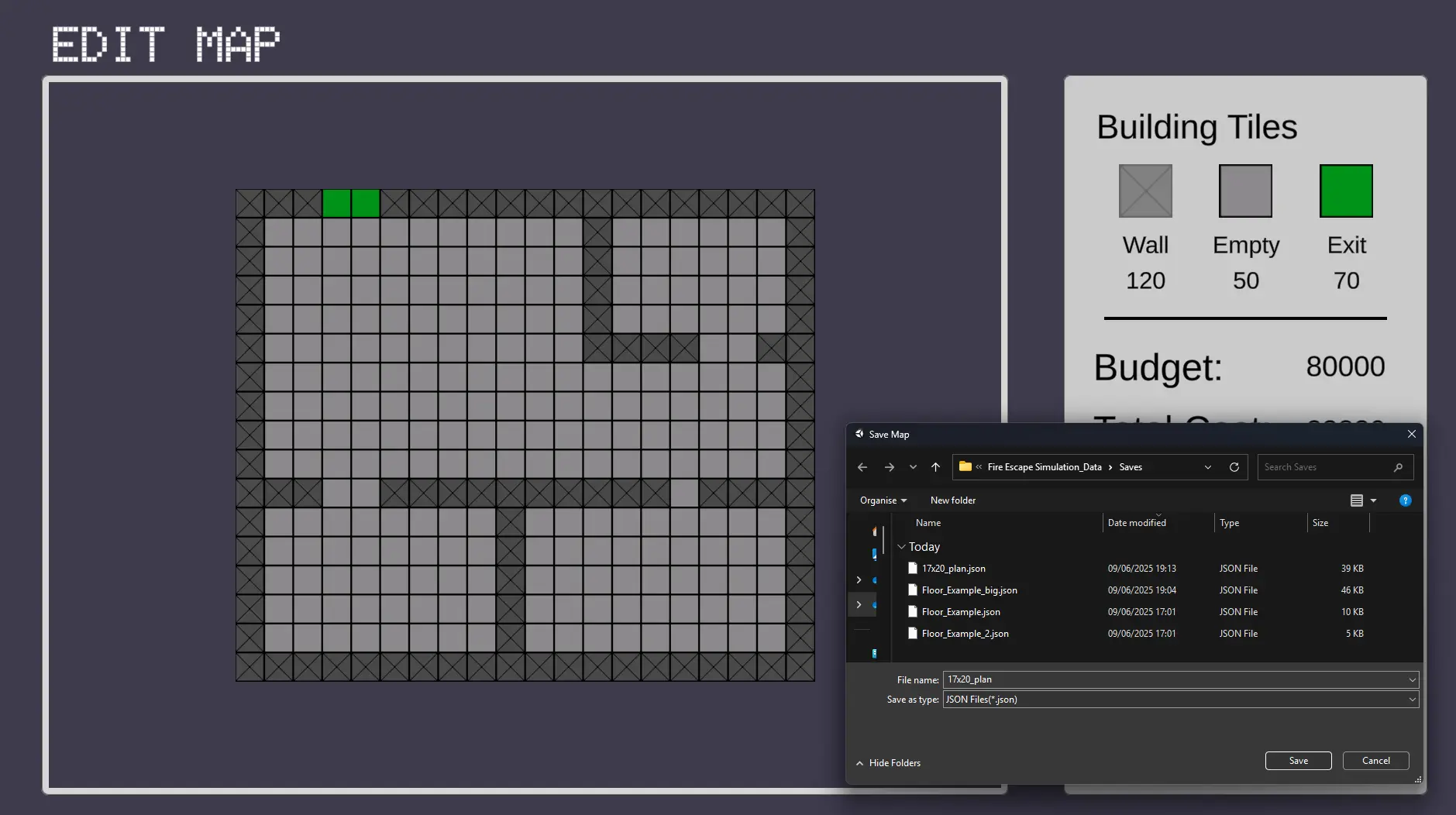Click Hide Folders toggle
The height and width of the screenshot is (815, 1456).
tap(888, 763)
